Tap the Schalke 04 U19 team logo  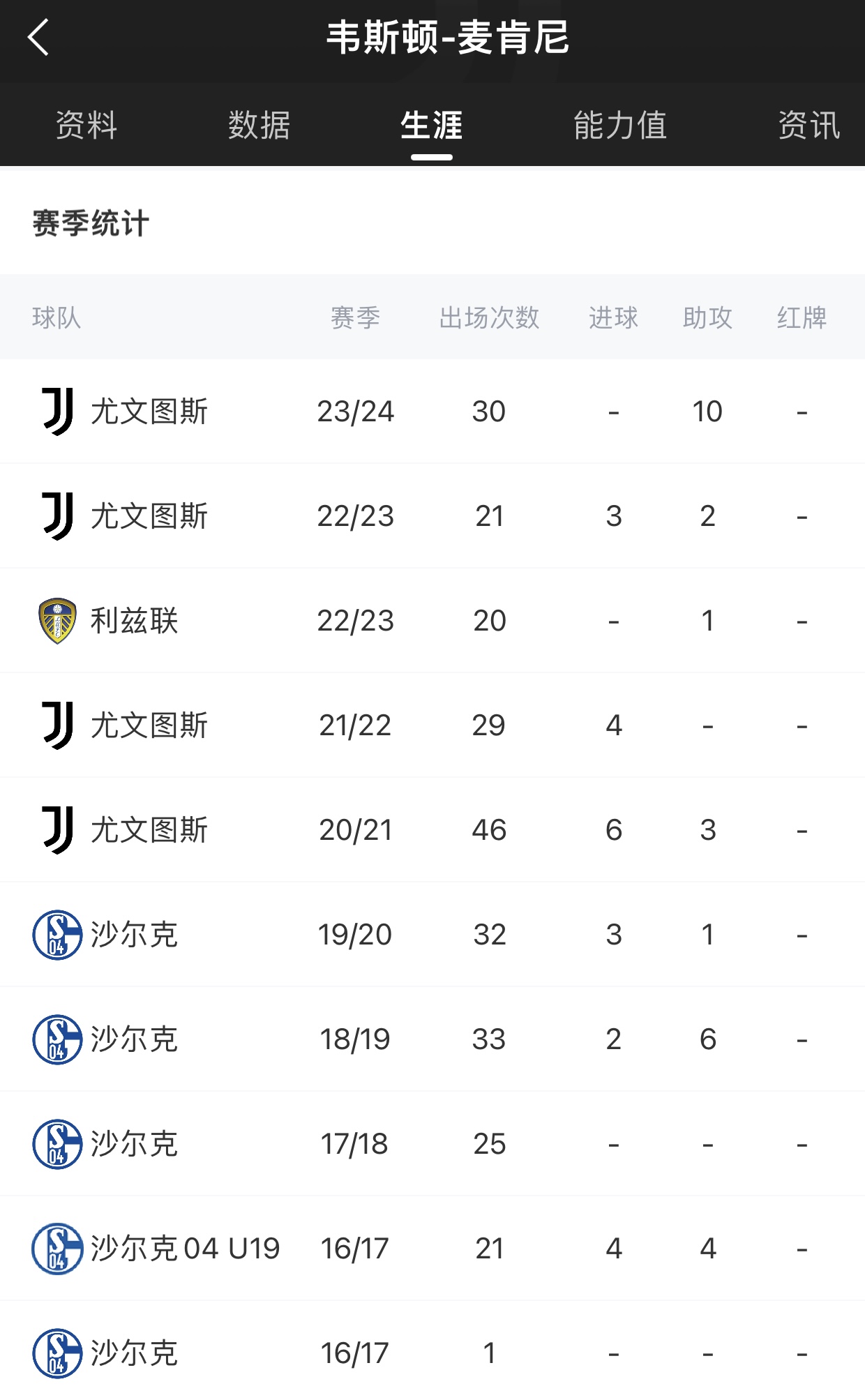tap(57, 1249)
